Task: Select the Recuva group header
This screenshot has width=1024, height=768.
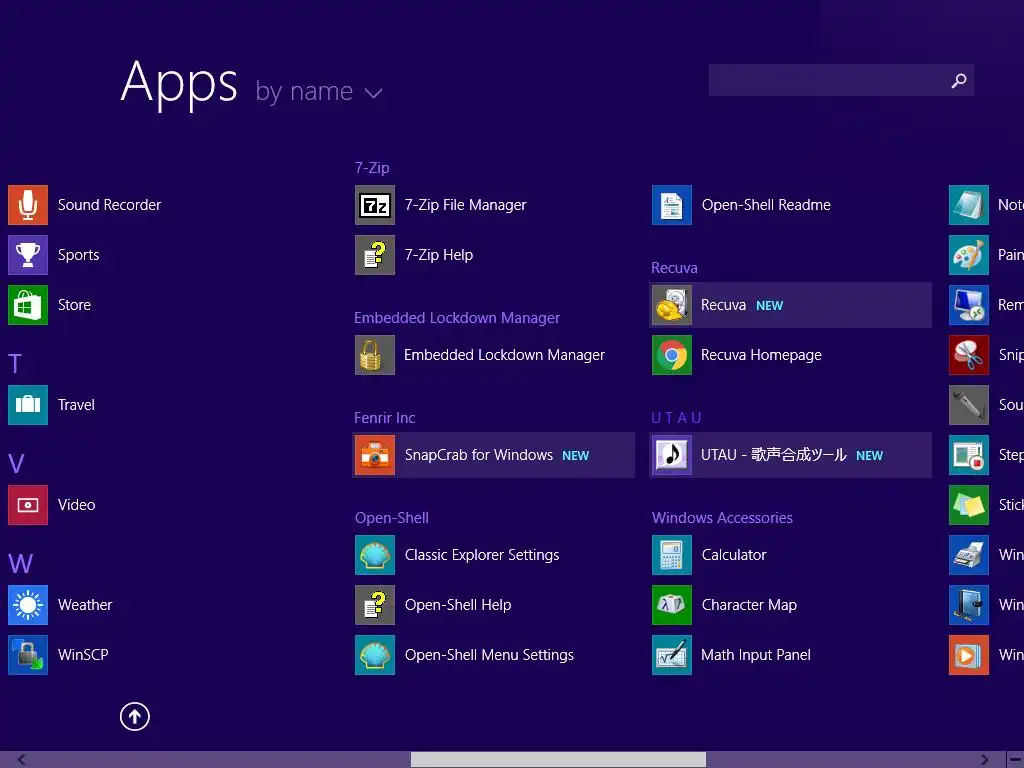Action: coord(675,268)
